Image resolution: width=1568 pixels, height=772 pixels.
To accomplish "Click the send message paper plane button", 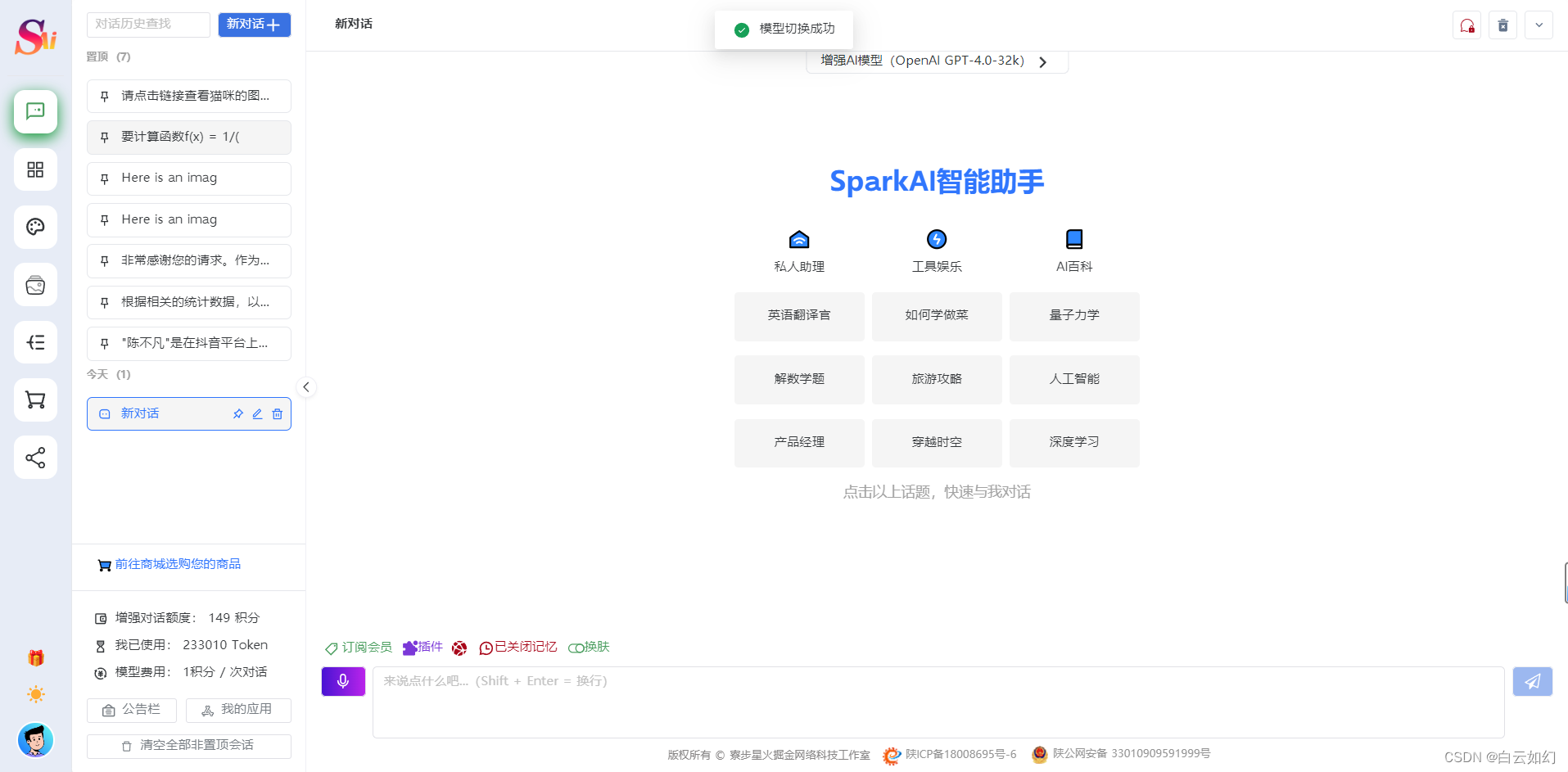I will point(1533,681).
